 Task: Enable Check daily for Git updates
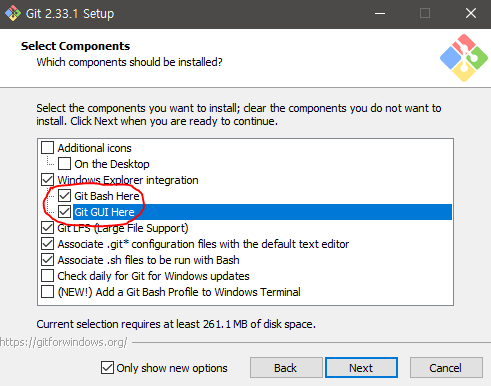click(x=47, y=276)
